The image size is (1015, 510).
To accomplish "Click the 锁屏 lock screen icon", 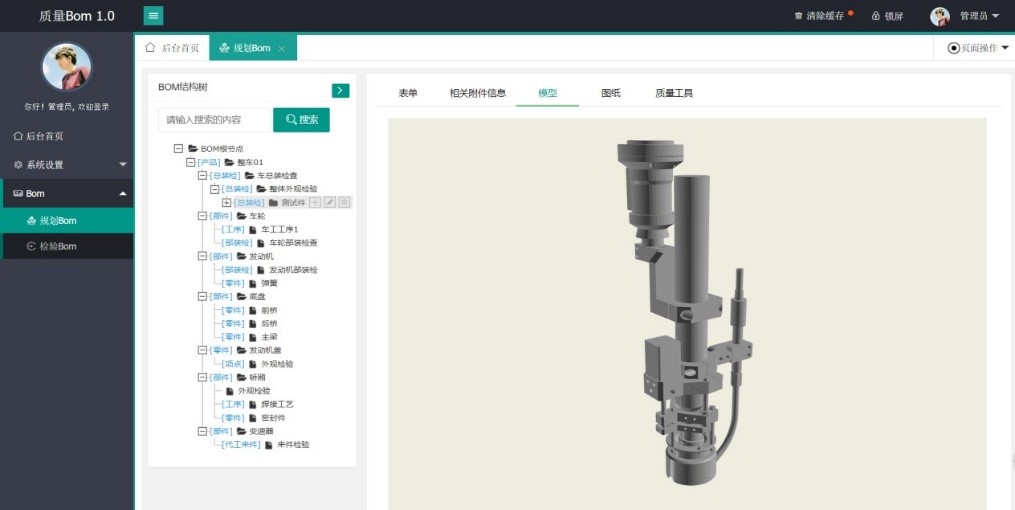I will 876,16.
